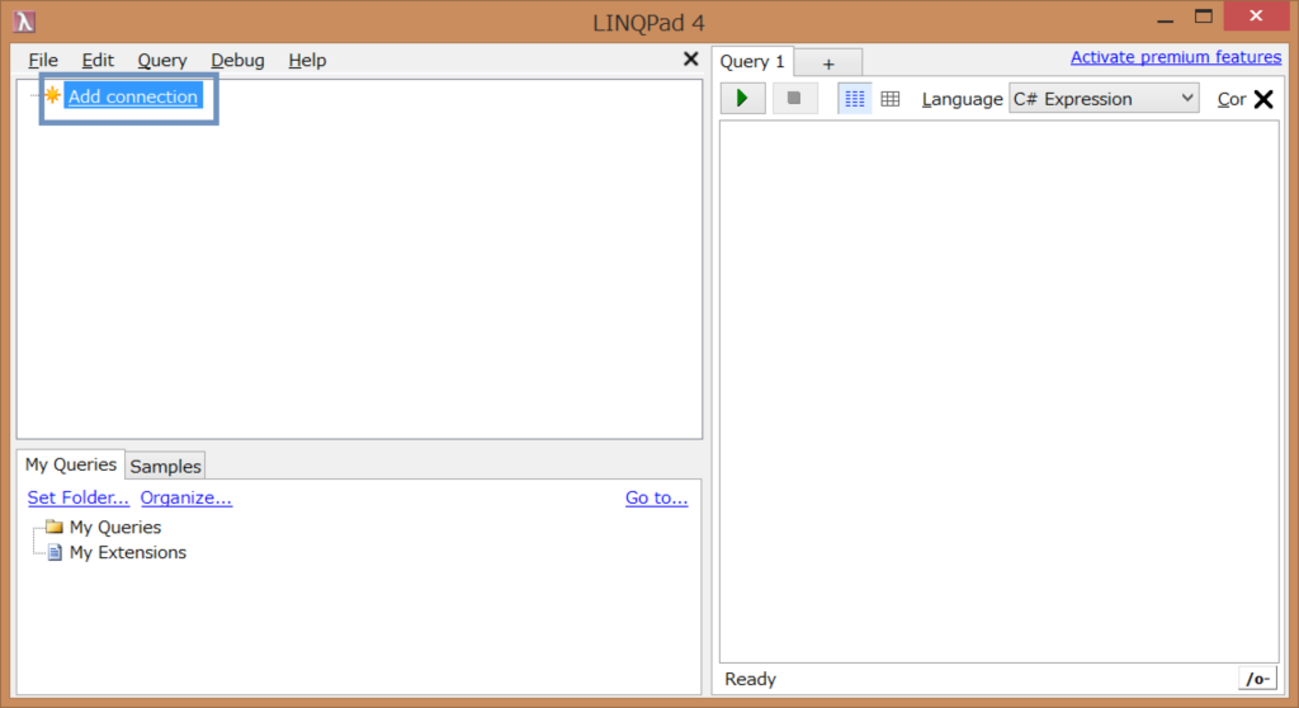The height and width of the screenshot is (708, 1299).
Task: Select My Extensions in the tree
Action: tap(128, 552)
